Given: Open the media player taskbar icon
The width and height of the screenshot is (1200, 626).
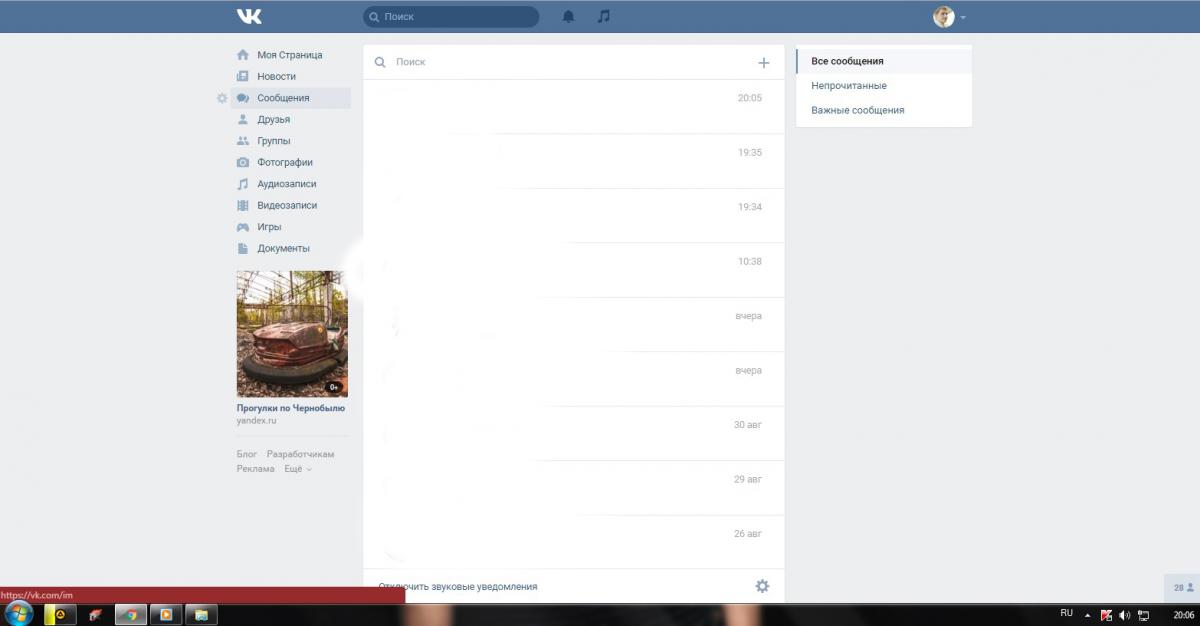Looking at the screenshot, I should [x=166, y=614].
